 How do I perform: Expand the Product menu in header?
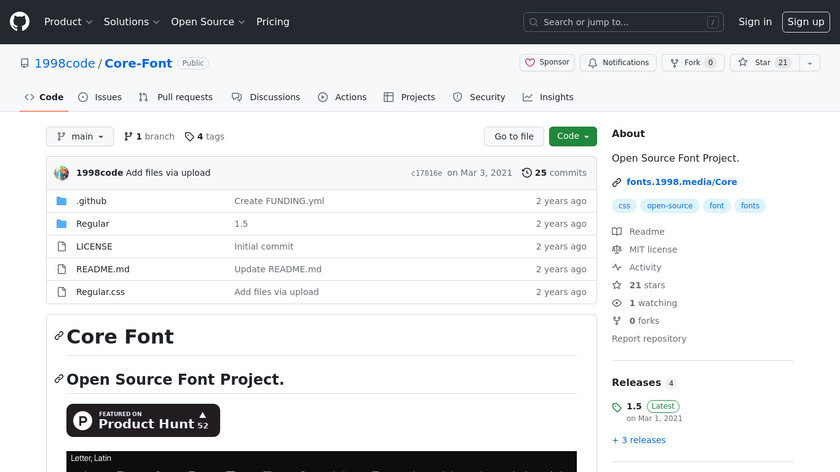pyautogui.click(x=68, y=22)
